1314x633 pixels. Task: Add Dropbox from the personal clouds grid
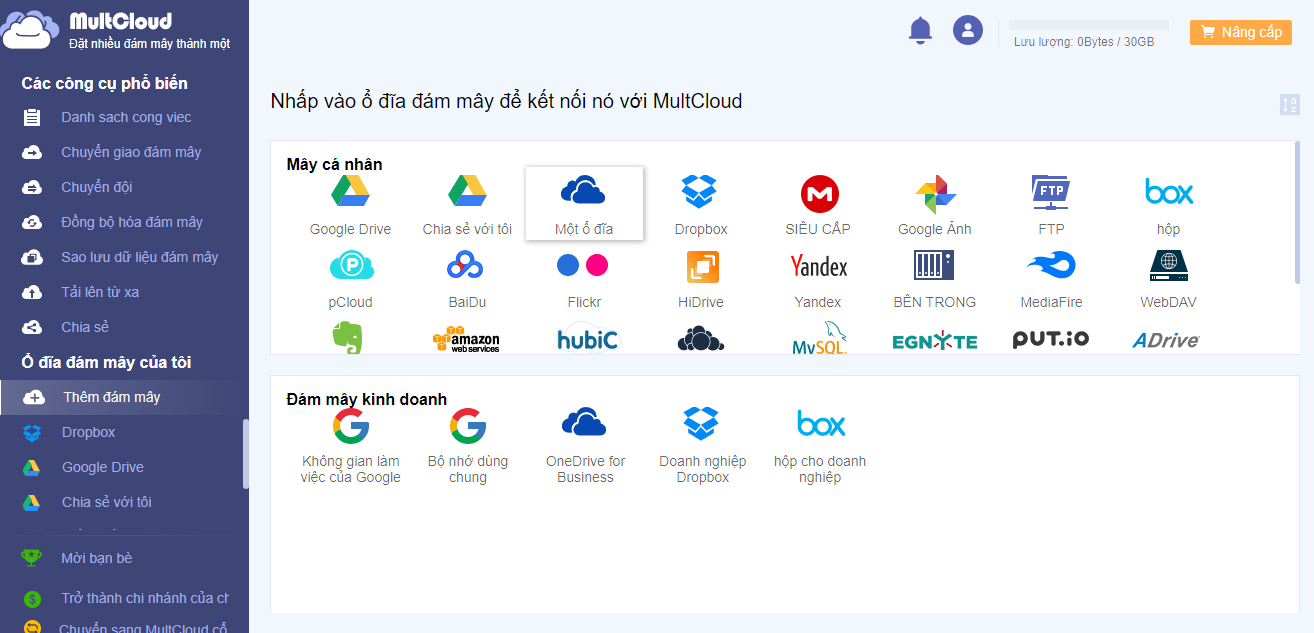click(x=701, y=205)
